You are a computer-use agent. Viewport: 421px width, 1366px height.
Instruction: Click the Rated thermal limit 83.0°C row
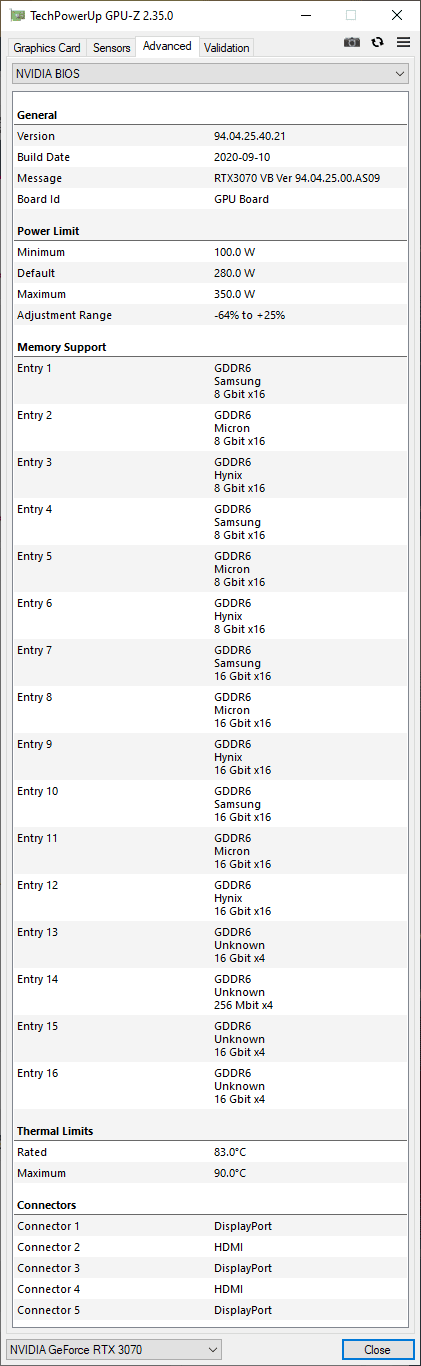click(210, 1152)
